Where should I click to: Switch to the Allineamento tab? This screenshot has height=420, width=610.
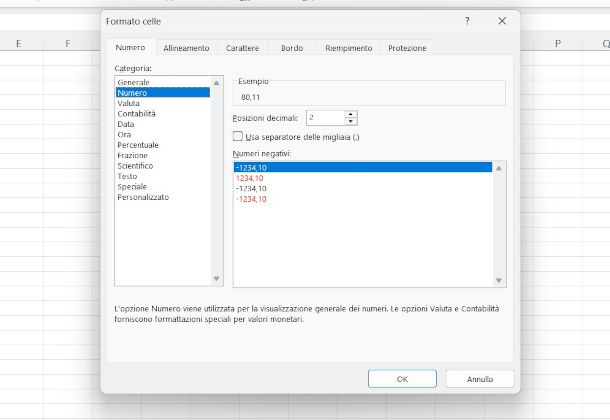pos(186,48)
